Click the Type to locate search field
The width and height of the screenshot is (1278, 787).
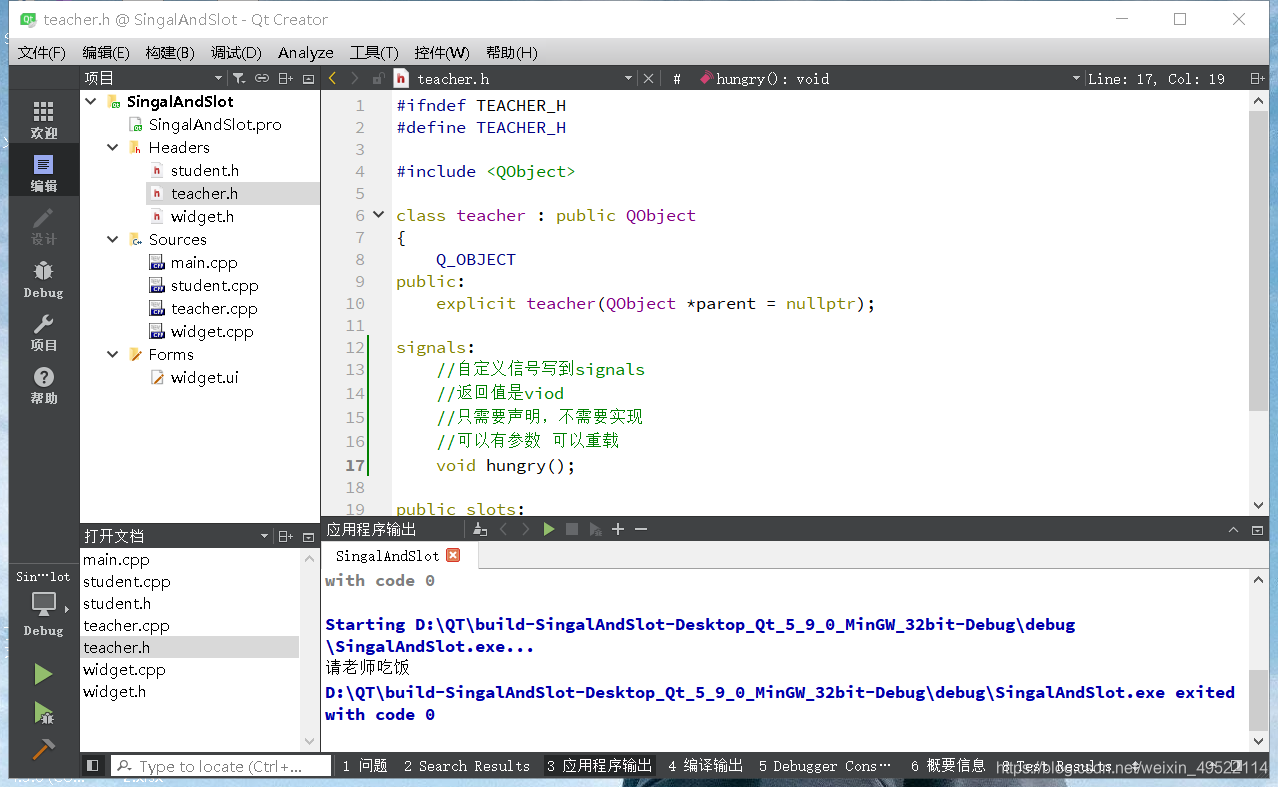(x=221, y=766)
